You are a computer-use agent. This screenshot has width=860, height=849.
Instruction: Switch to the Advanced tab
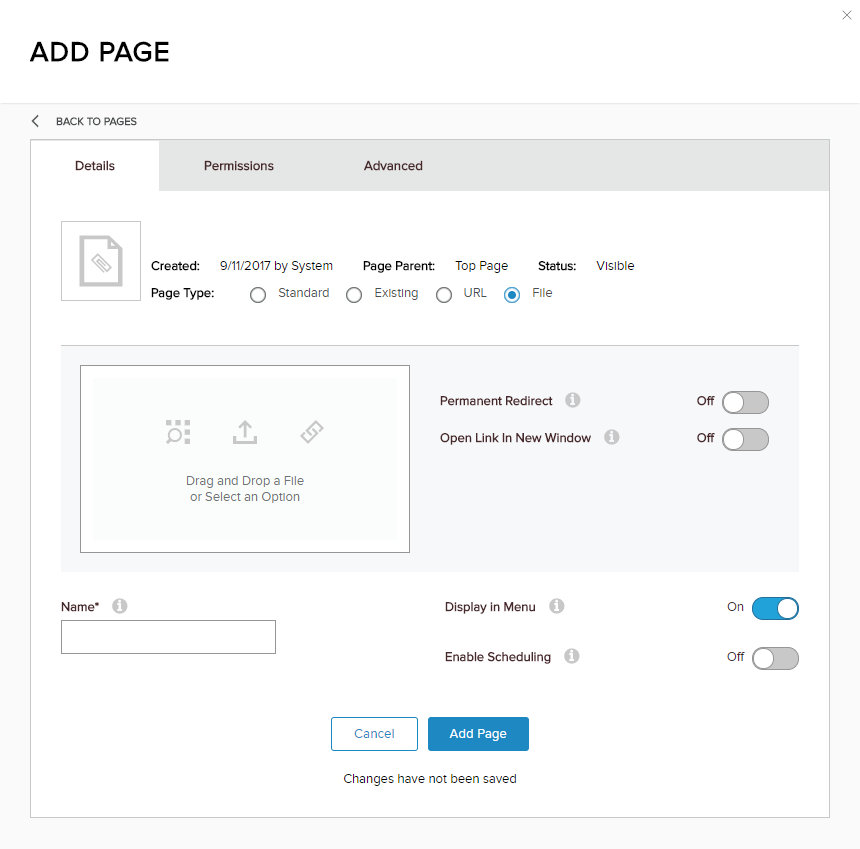point(393,166)
